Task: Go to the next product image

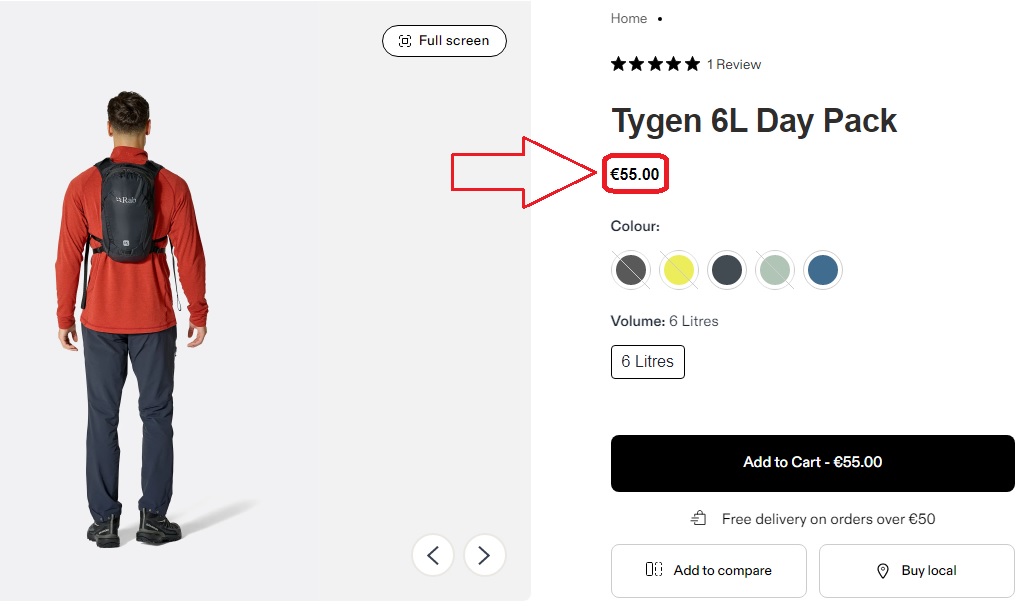Action: point(484,555)
